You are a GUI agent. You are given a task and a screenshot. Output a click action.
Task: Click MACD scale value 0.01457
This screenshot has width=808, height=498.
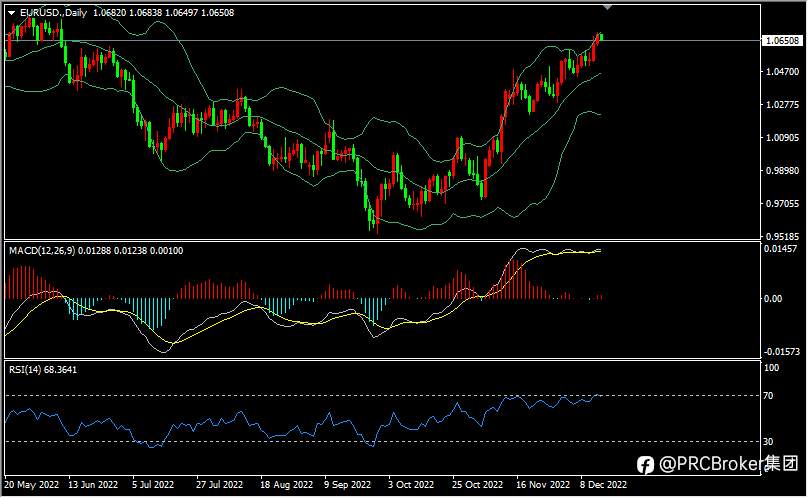[x=782, y=249]
